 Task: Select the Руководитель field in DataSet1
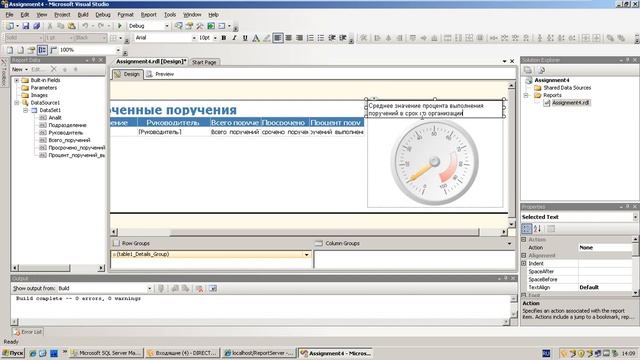pyautogui.click(x=65, y=133)
